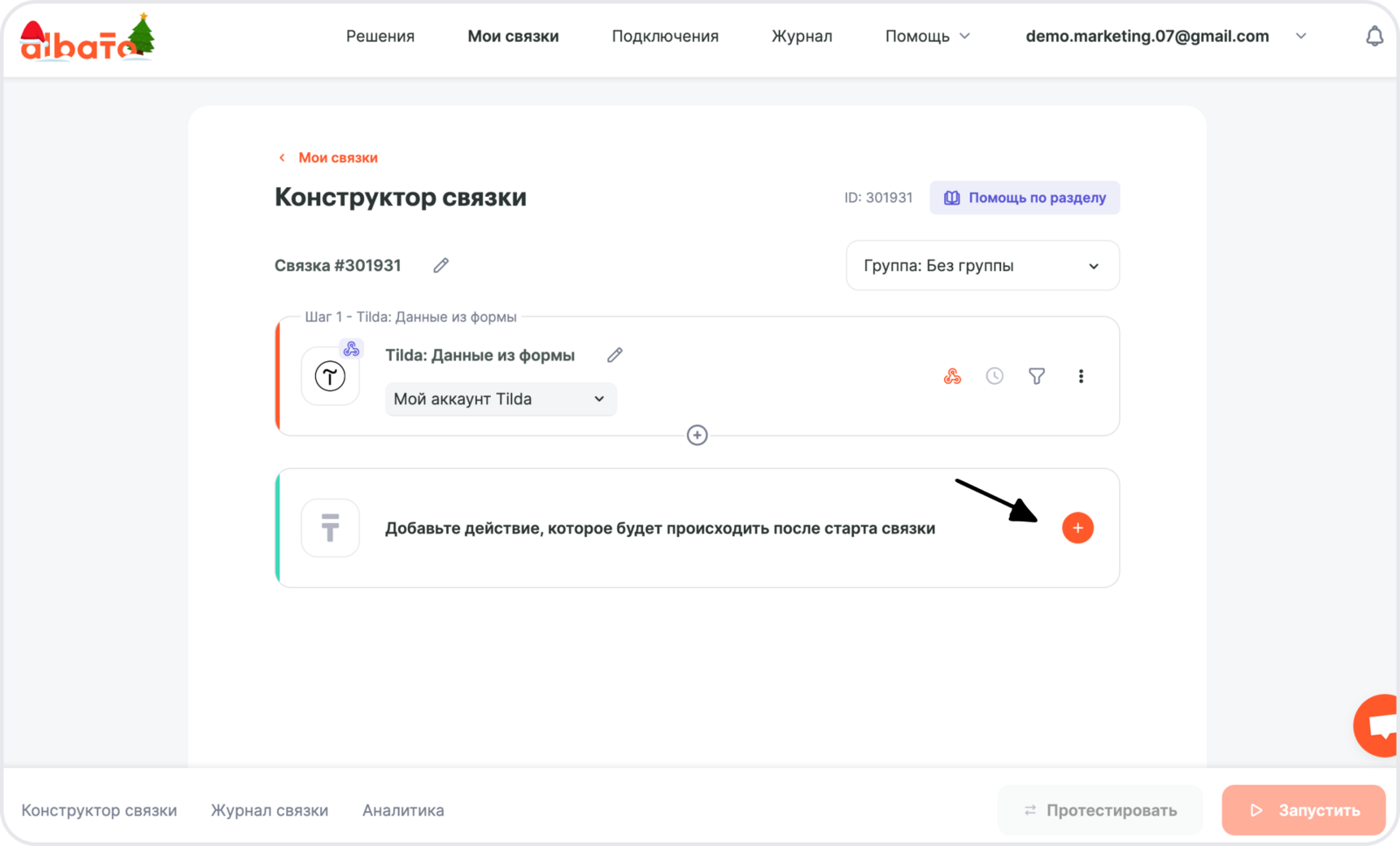Viewport: 1400px width, 846px height.
Task: Click the orange plus add-action button
Action: point(1077,528)
